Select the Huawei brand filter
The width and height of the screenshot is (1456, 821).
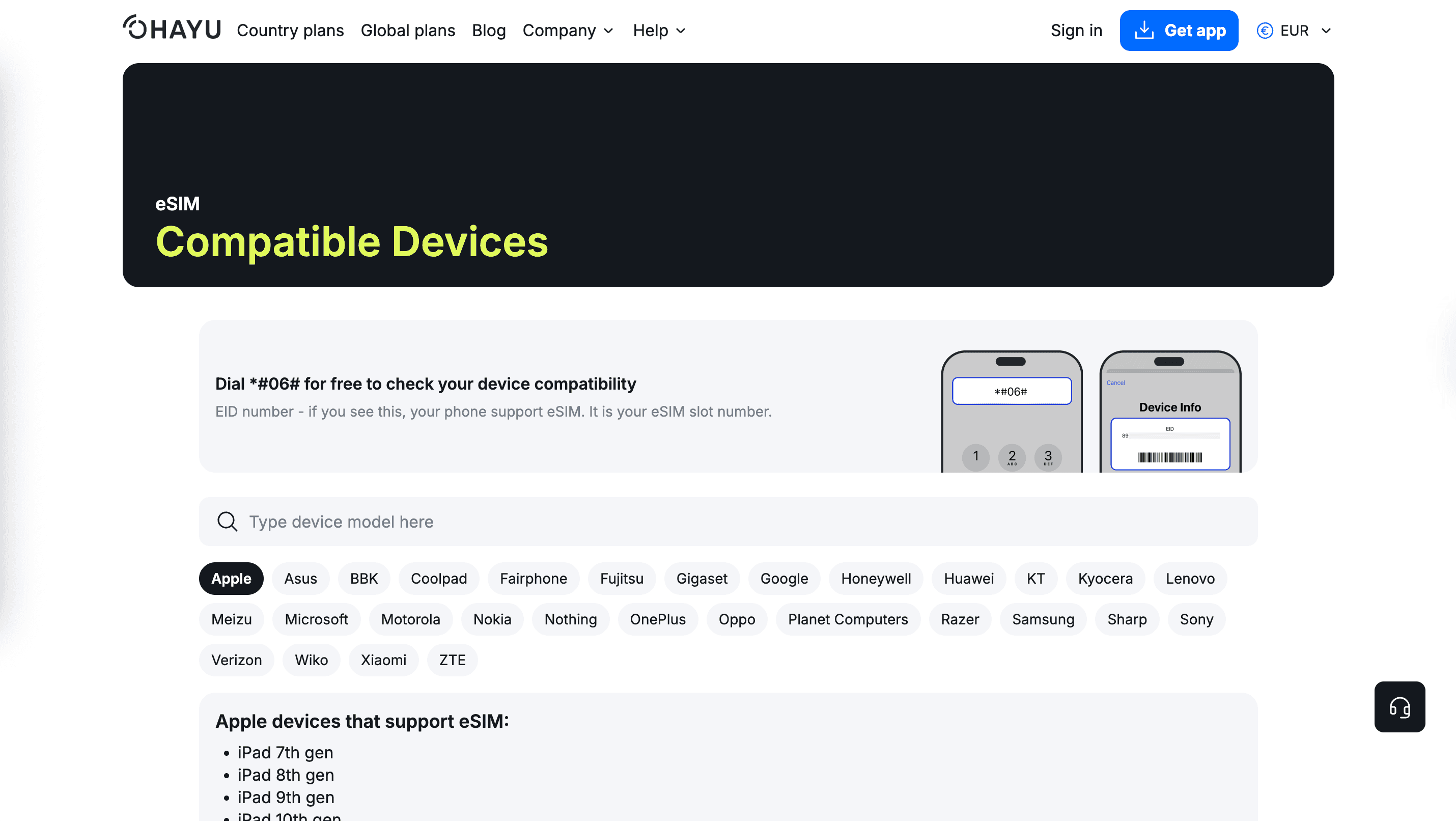coord(969,579)
